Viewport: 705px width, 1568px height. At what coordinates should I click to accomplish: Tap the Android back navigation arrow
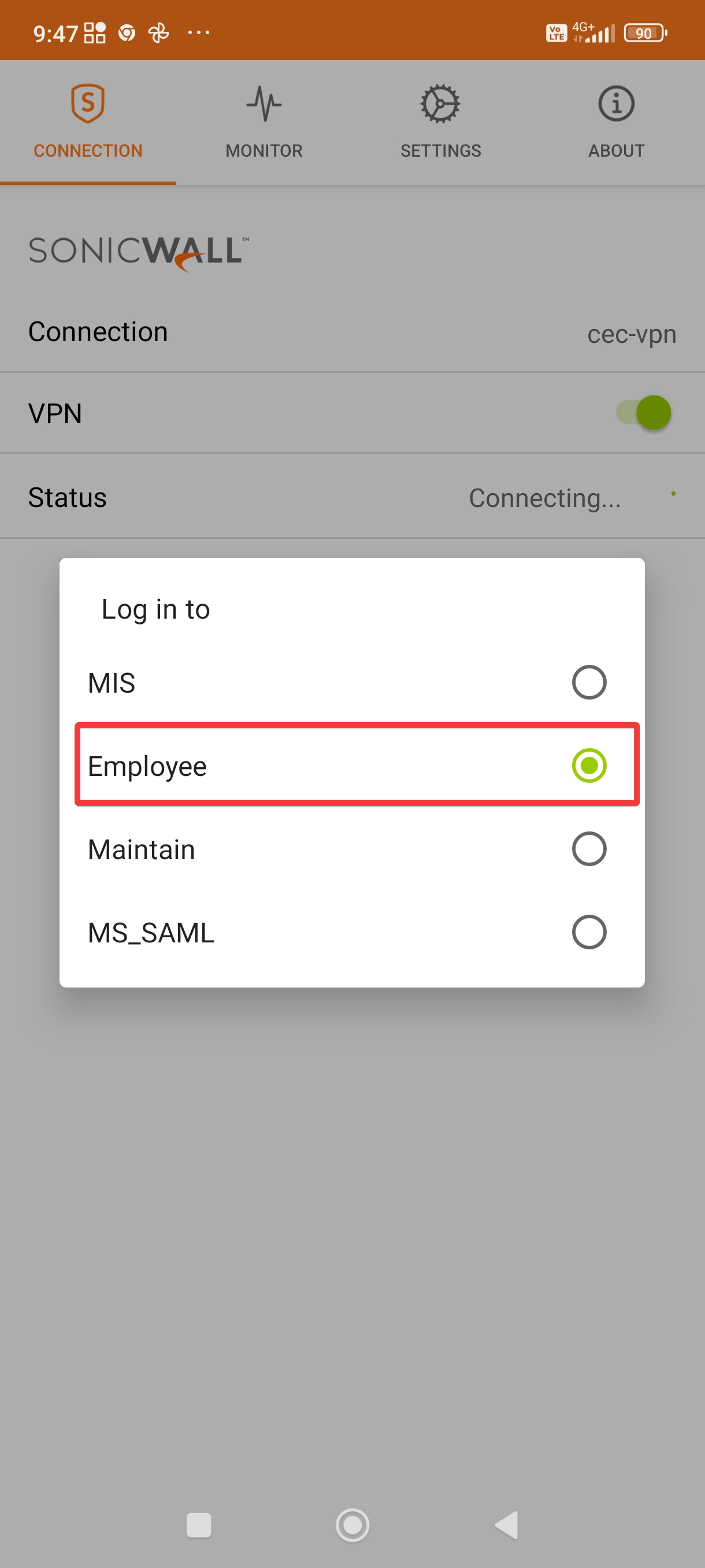[506, 1525]
